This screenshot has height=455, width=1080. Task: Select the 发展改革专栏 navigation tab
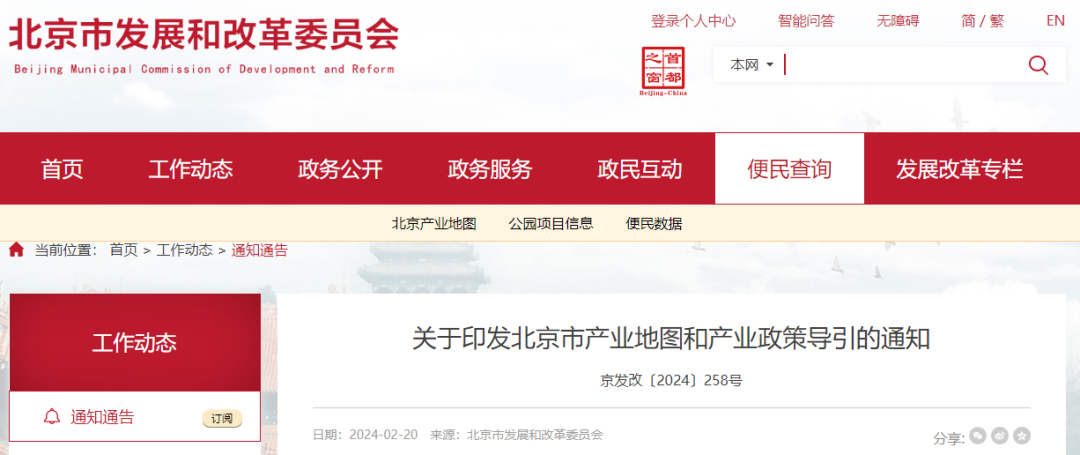coord(959,169)
